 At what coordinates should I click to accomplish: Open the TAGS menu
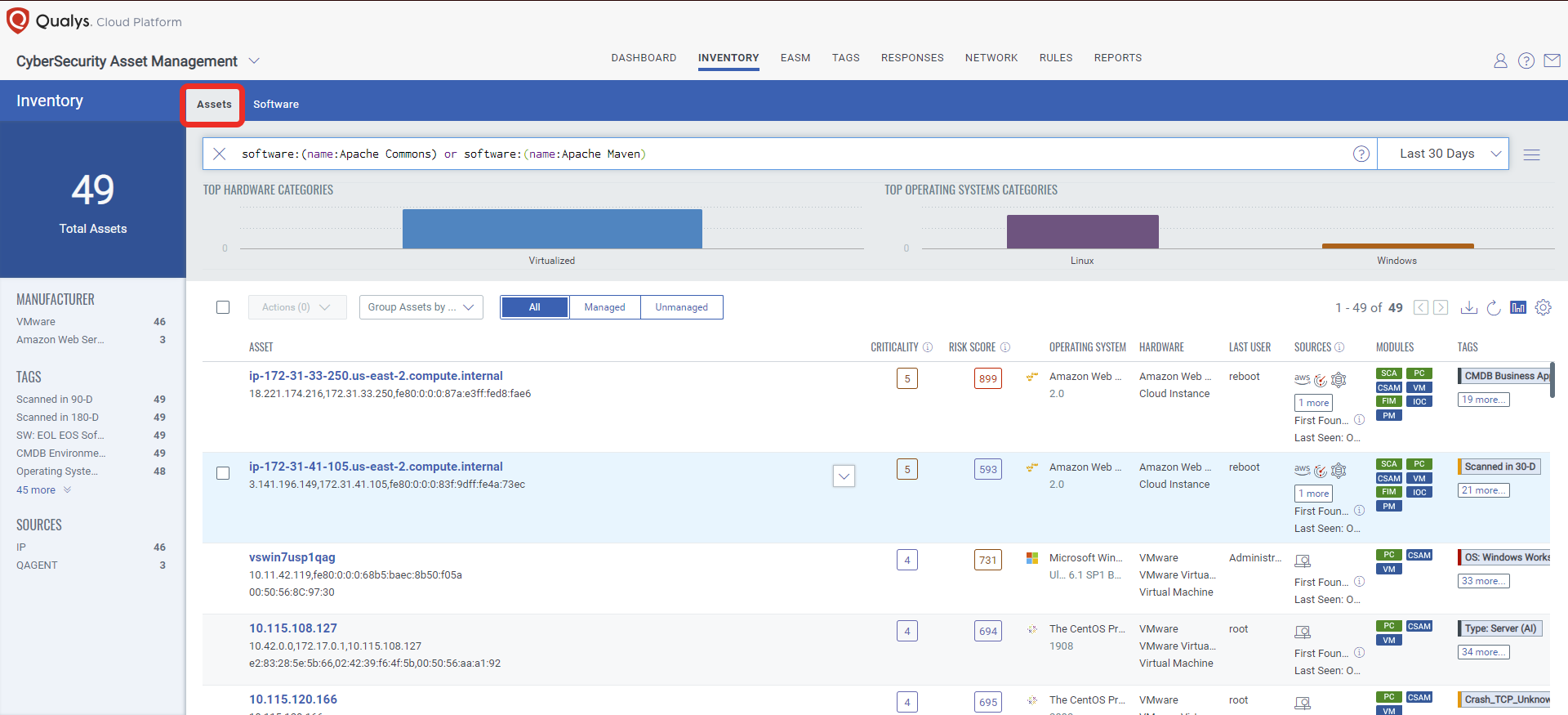(846, 58)
